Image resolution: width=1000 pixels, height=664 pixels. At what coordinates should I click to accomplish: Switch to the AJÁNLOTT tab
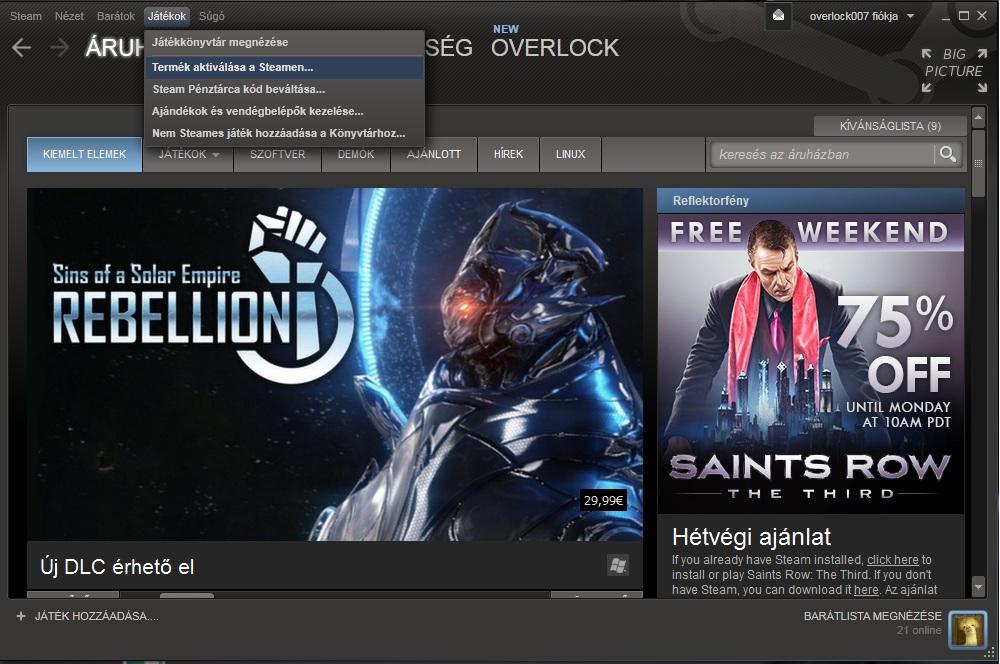coord(434,154)
